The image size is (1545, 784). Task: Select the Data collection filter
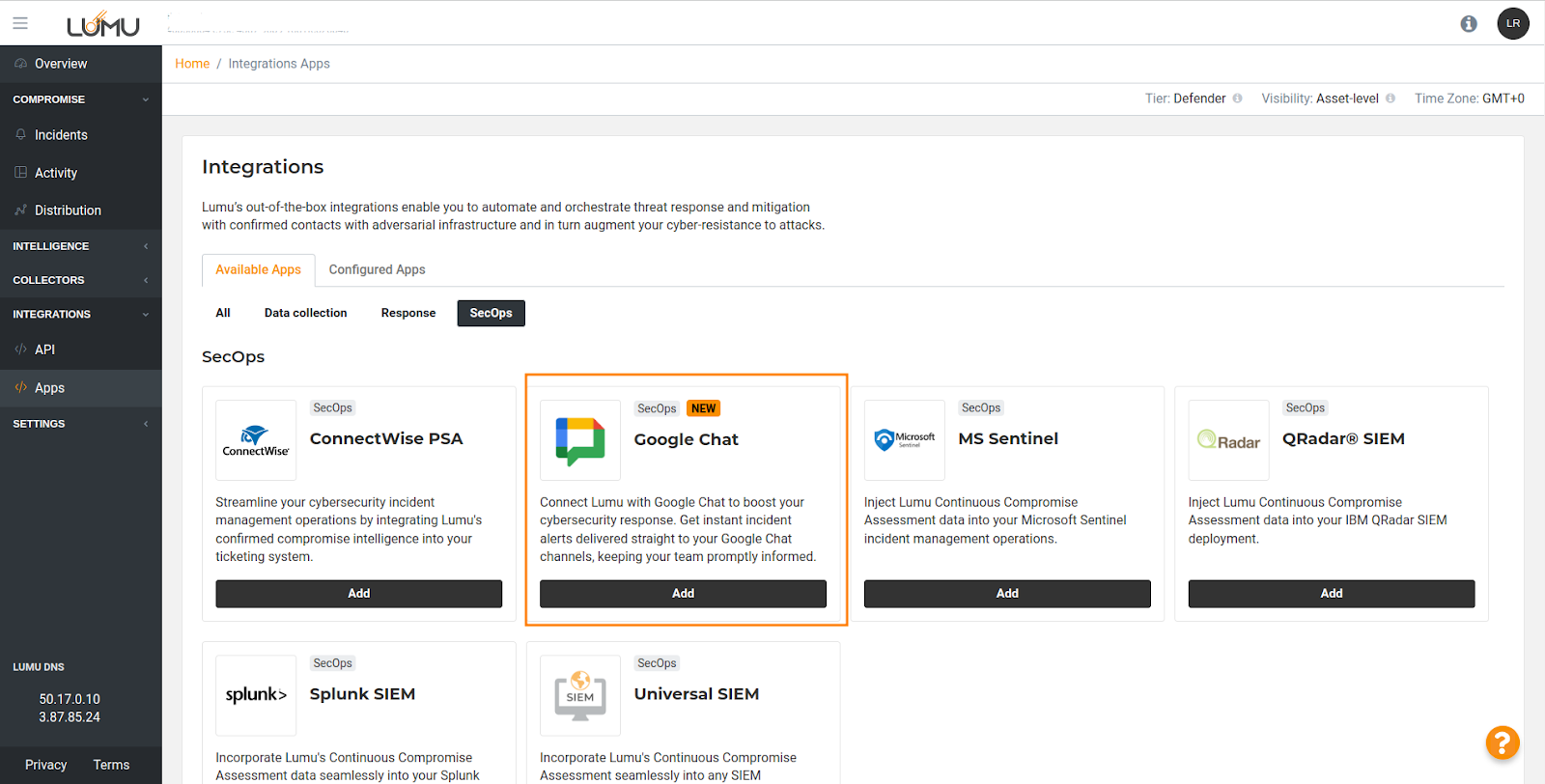pyautogui.click(x=305, y=313)
